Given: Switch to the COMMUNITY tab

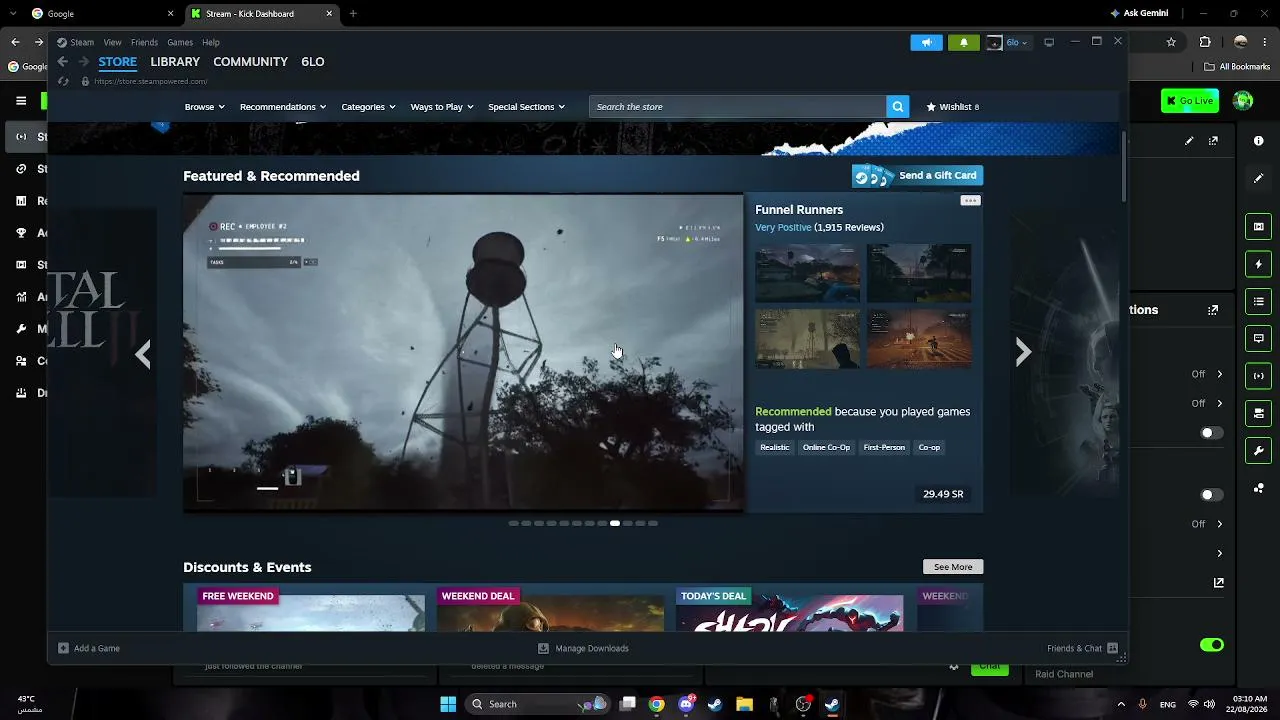Looking at the screenshot, I should tap(250, 62).
